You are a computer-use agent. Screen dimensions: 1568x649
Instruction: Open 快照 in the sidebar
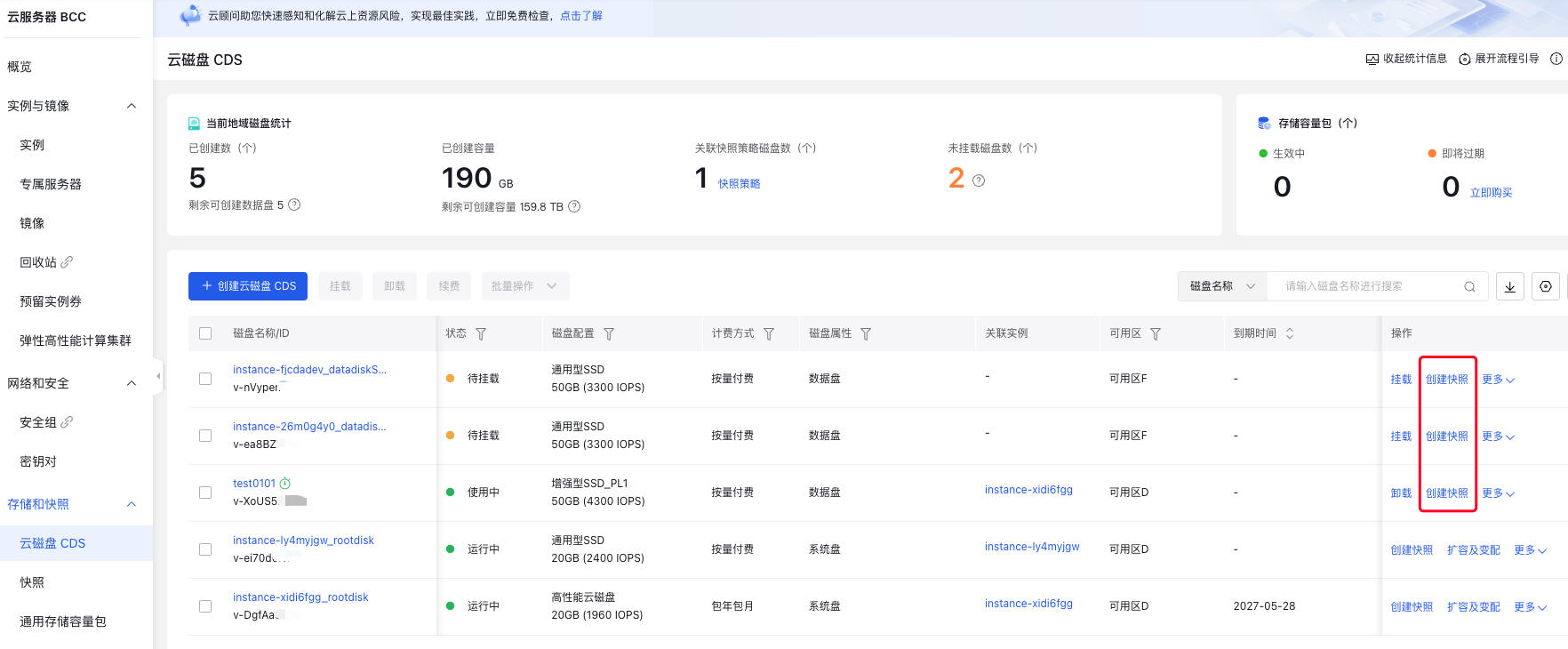click(32, 582)
